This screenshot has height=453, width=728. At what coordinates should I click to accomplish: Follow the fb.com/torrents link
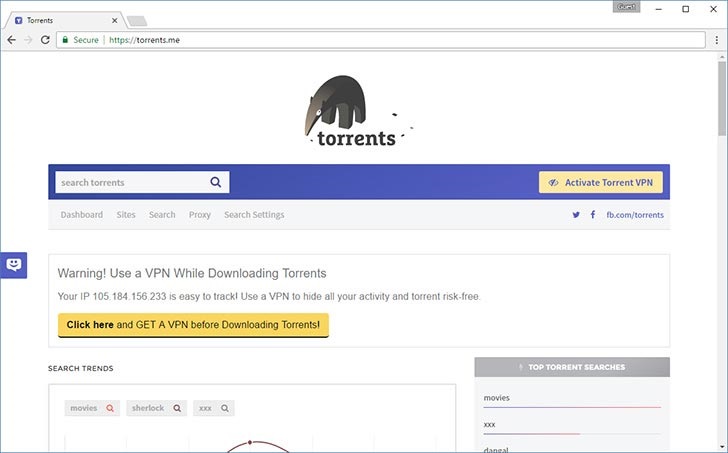click(635, 215)
